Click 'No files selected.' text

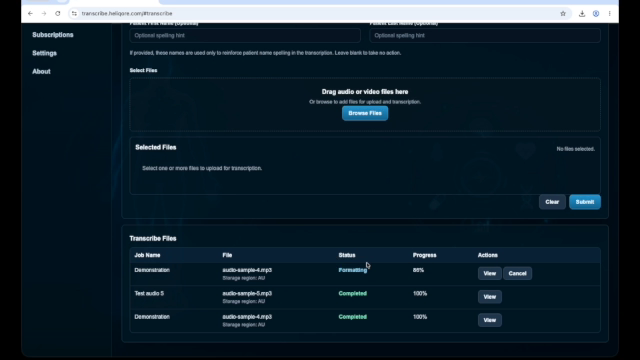576,149
